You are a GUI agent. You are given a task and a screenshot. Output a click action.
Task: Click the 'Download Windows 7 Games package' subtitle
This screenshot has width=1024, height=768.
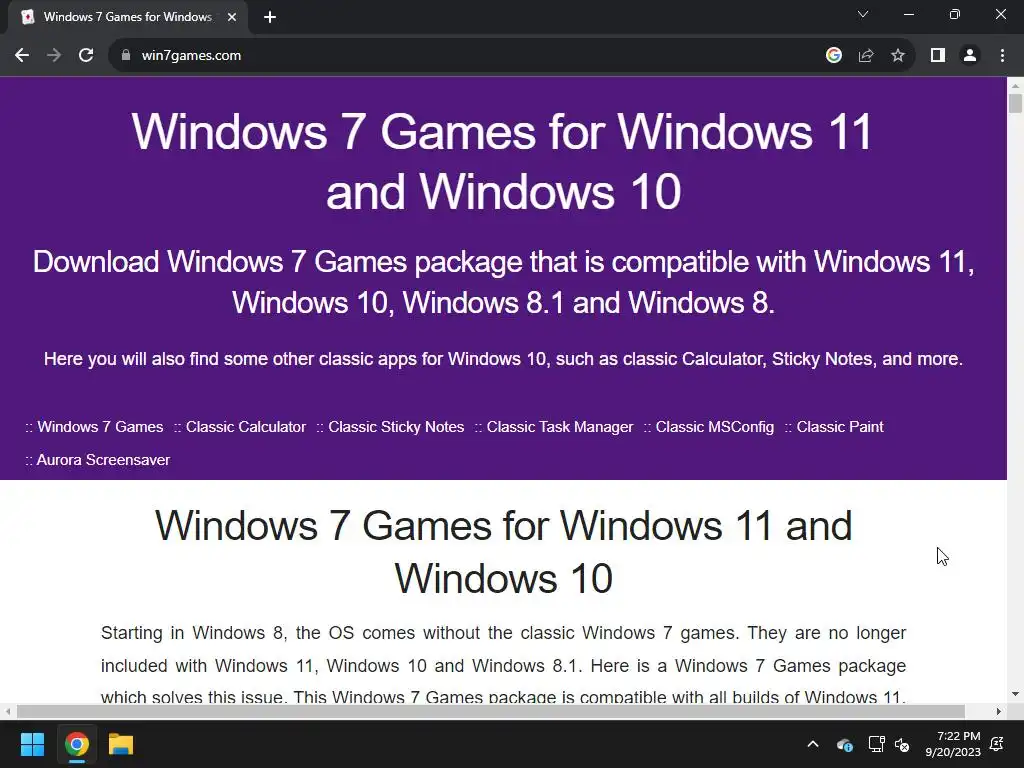pyautogui.click(x=503, y=282)
